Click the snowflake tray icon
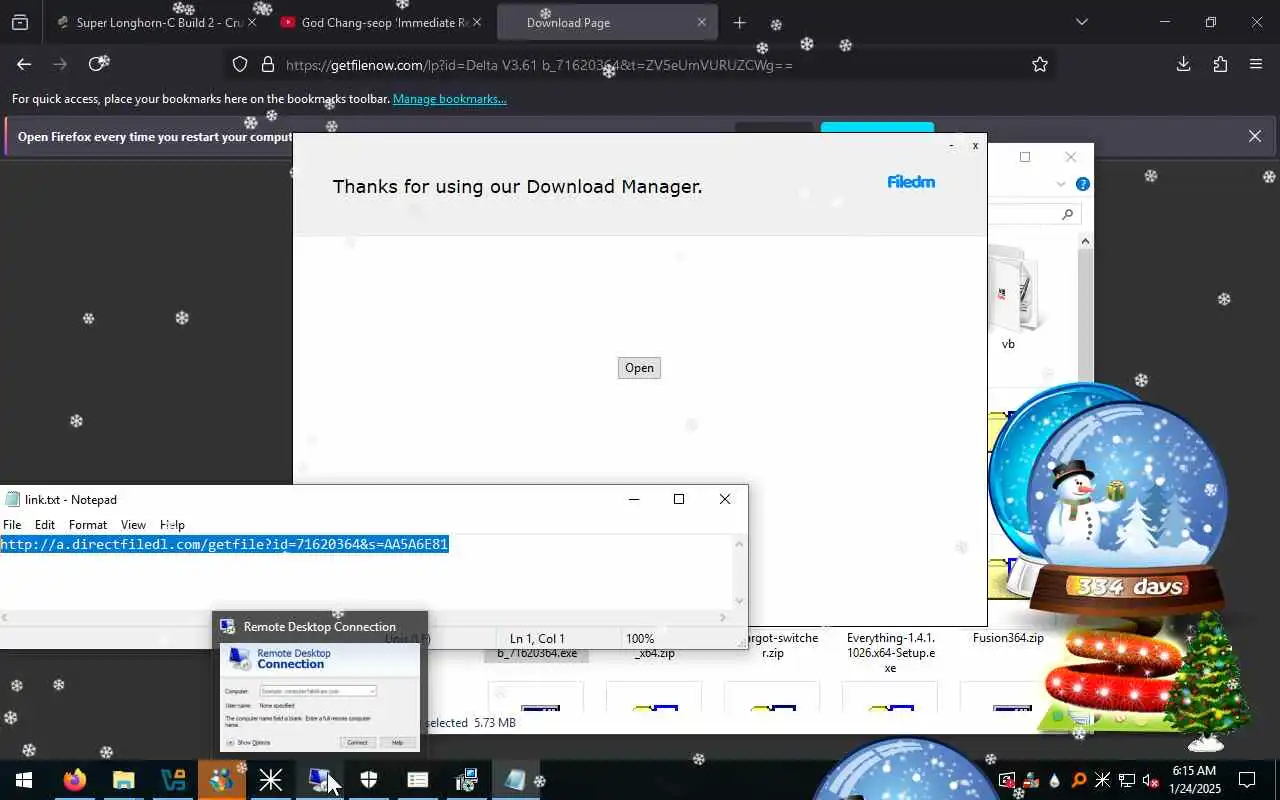Viewport: 1280px width, 800px height. coord(1102,780)
